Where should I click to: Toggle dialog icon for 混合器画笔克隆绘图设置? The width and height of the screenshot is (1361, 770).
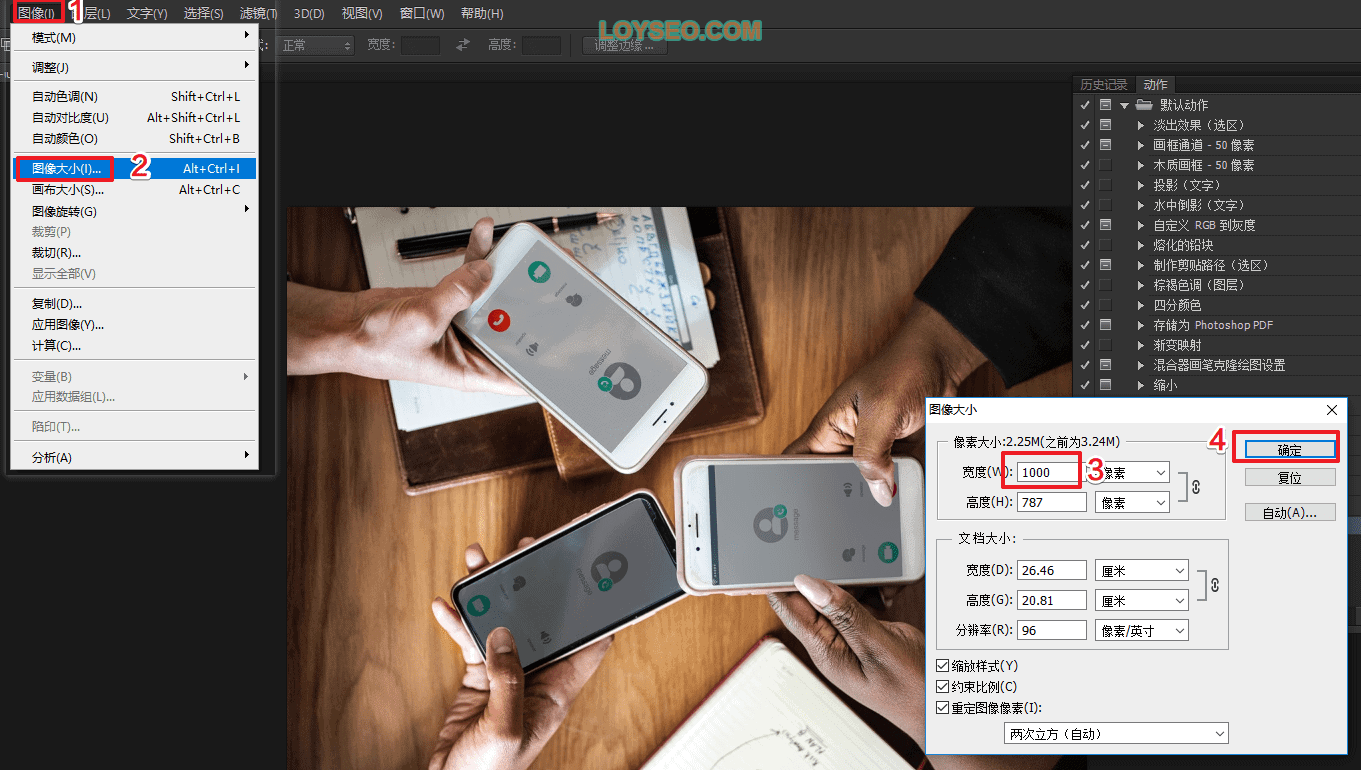[1105, 365]
